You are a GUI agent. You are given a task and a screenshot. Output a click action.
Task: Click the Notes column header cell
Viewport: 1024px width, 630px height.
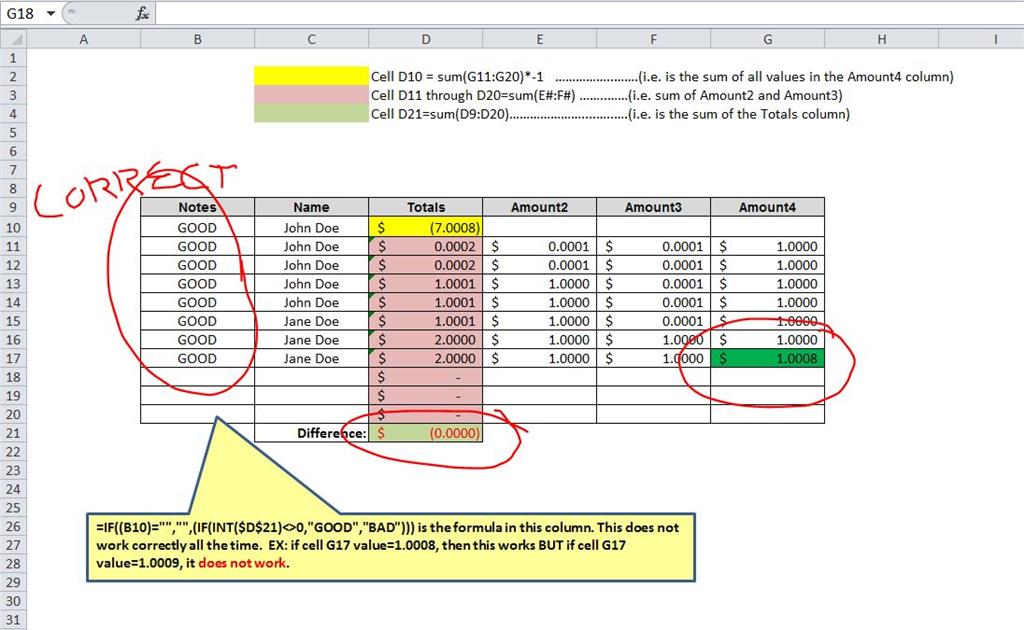pos(197,207)
